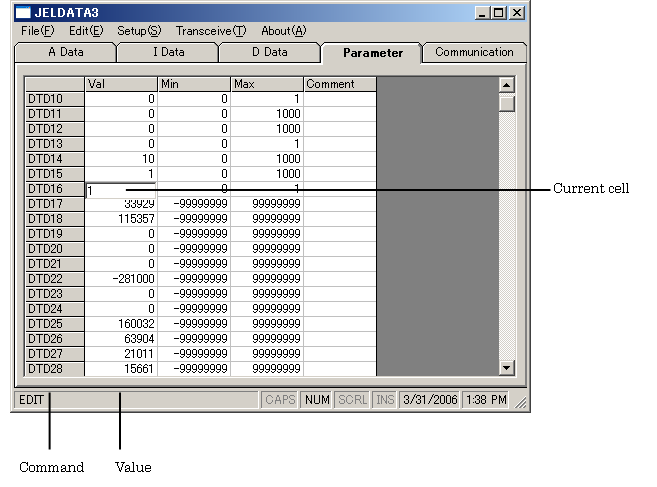The width and height of the screenshot is (657, 487).
Task: Select row header DTD14
Action: [x=54, y=159]
